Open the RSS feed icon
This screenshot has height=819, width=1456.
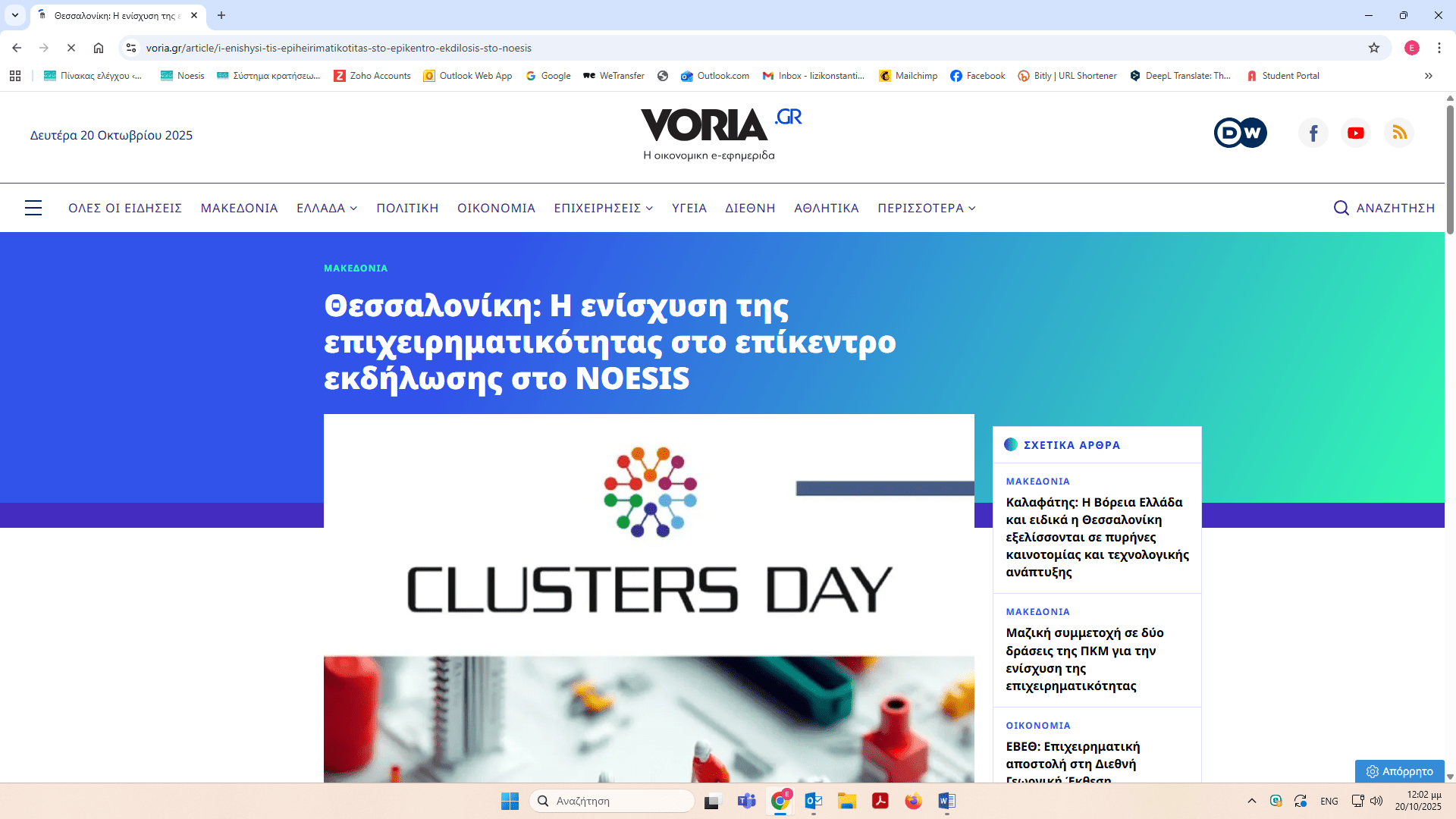(x=1399, y=133)
